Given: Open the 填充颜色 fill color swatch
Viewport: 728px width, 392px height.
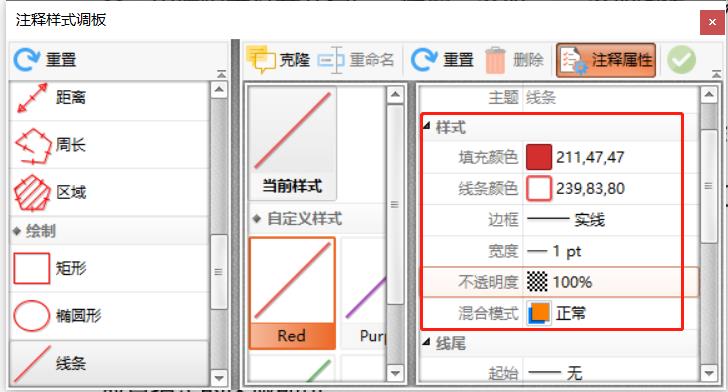Looking at the screenshot, I should (x=539, y=157).
